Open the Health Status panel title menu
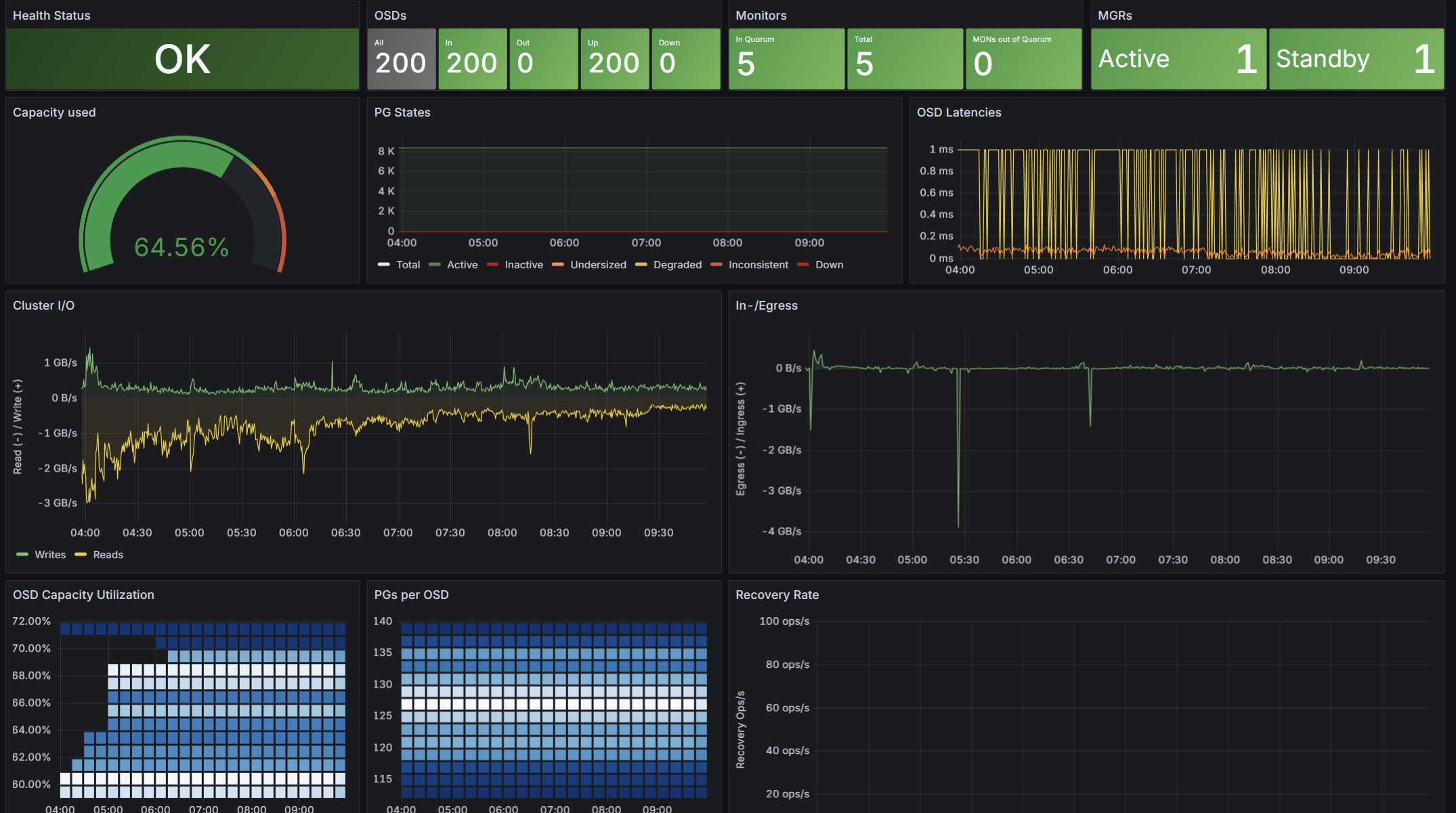Viewport: 1456px width, 813px height. click(51, 16)
